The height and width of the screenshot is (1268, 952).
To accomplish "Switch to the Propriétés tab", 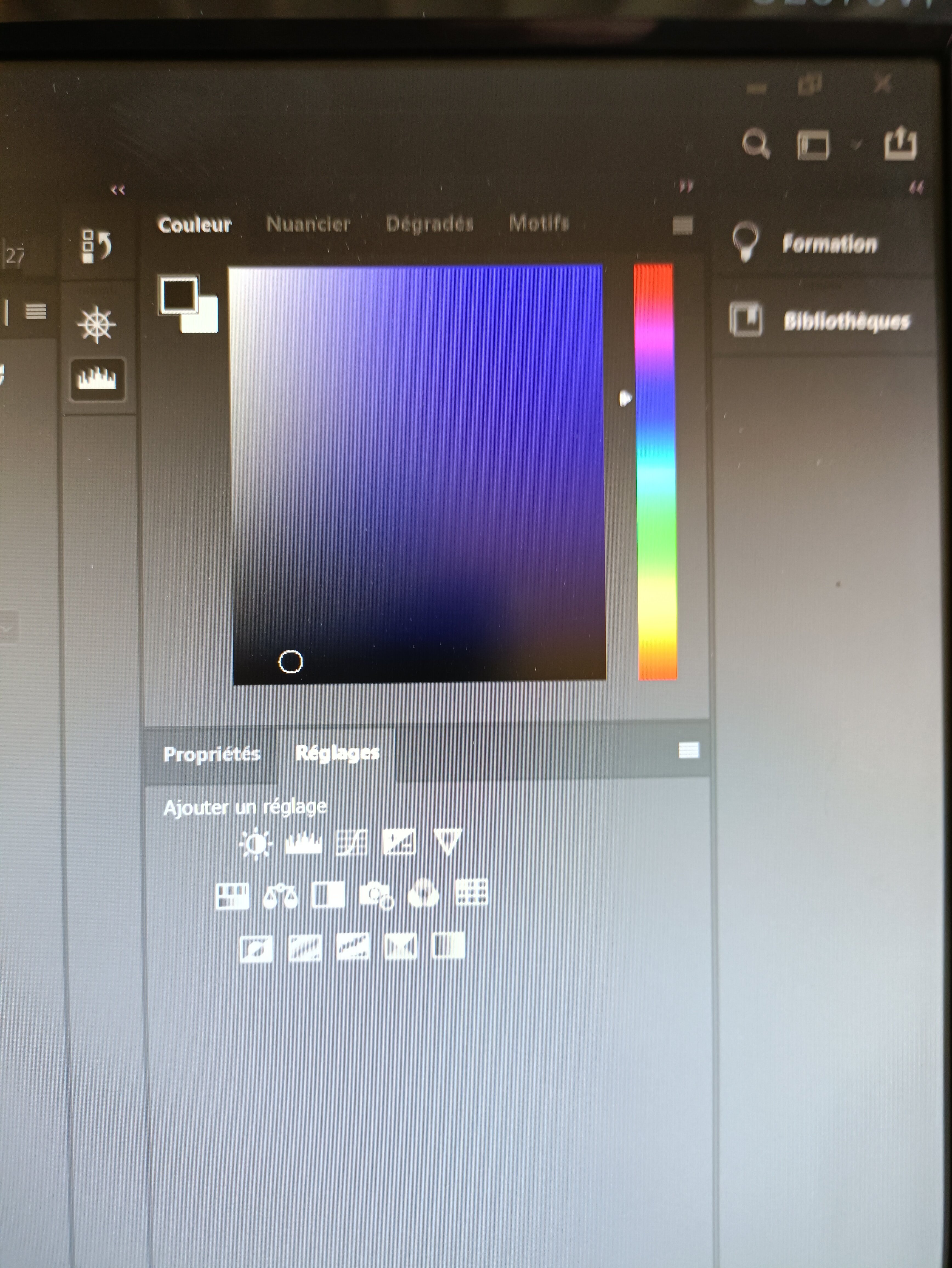I will tap(211, 754).
